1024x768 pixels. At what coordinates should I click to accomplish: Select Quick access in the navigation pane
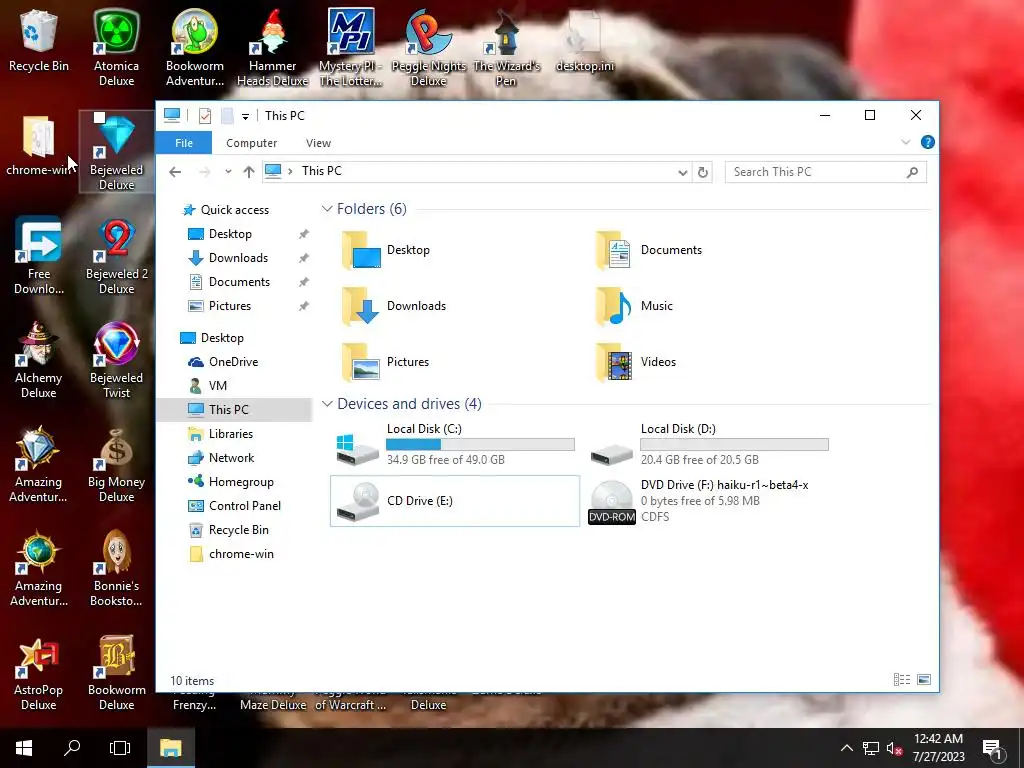click(234, 210)
